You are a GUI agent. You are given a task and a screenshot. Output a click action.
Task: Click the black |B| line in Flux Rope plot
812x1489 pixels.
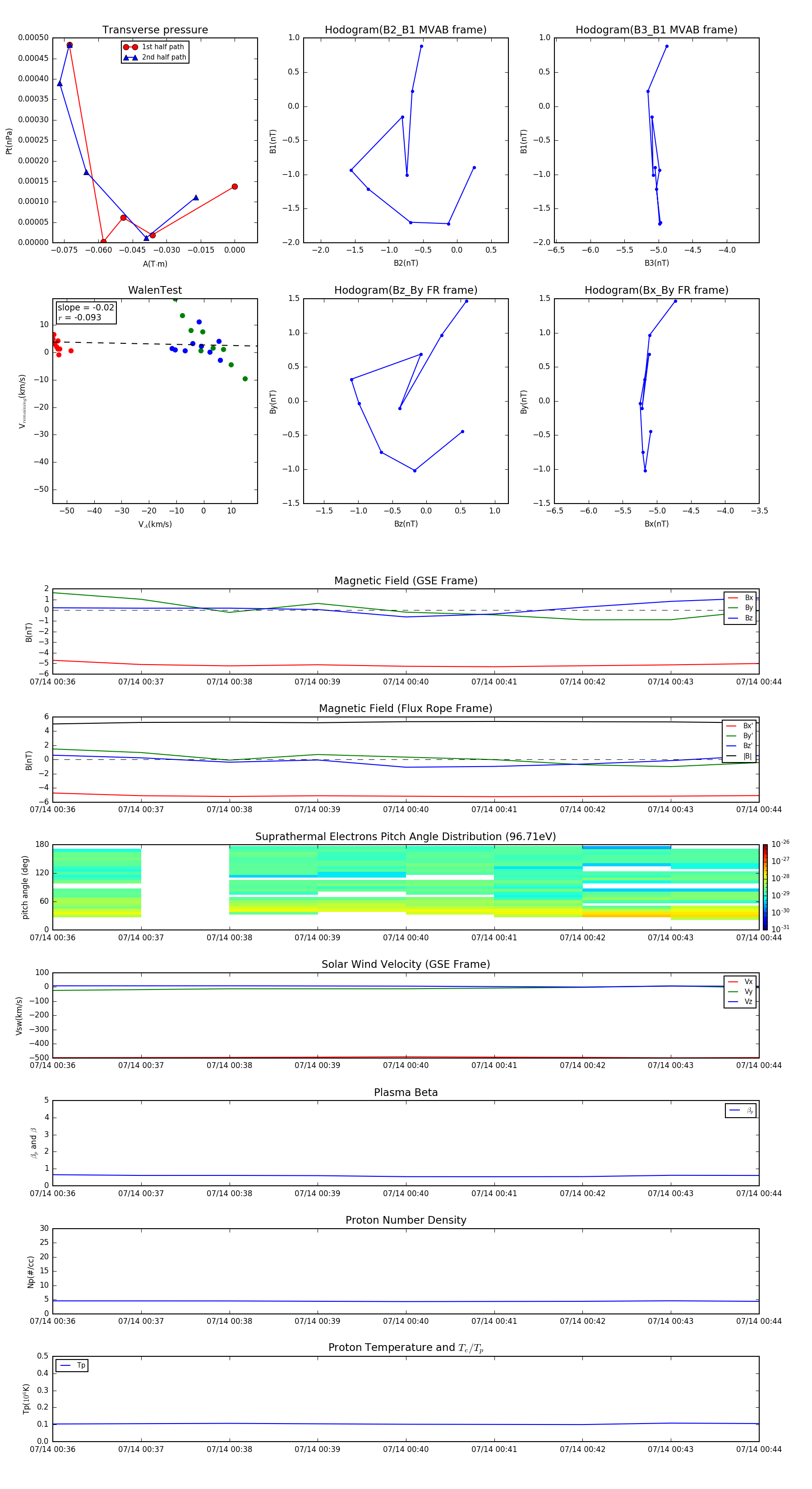[406, 722]
